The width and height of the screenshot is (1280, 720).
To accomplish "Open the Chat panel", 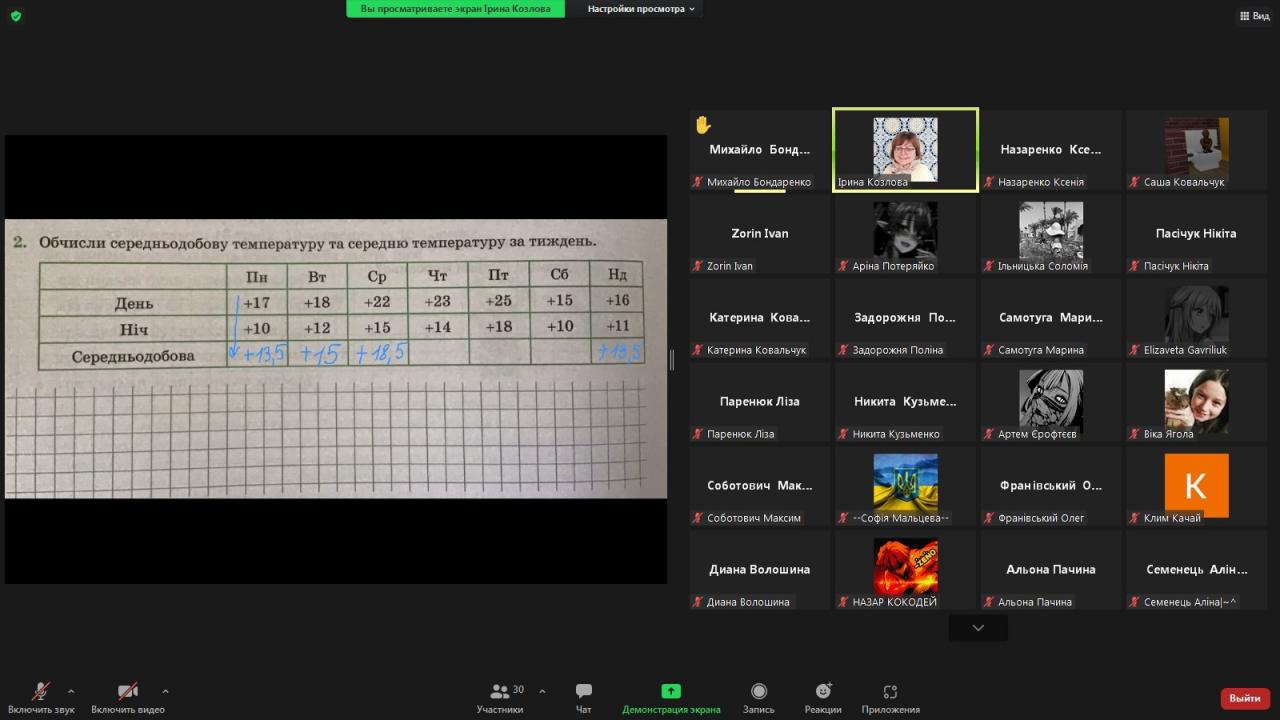I will [x=584, y=692].
